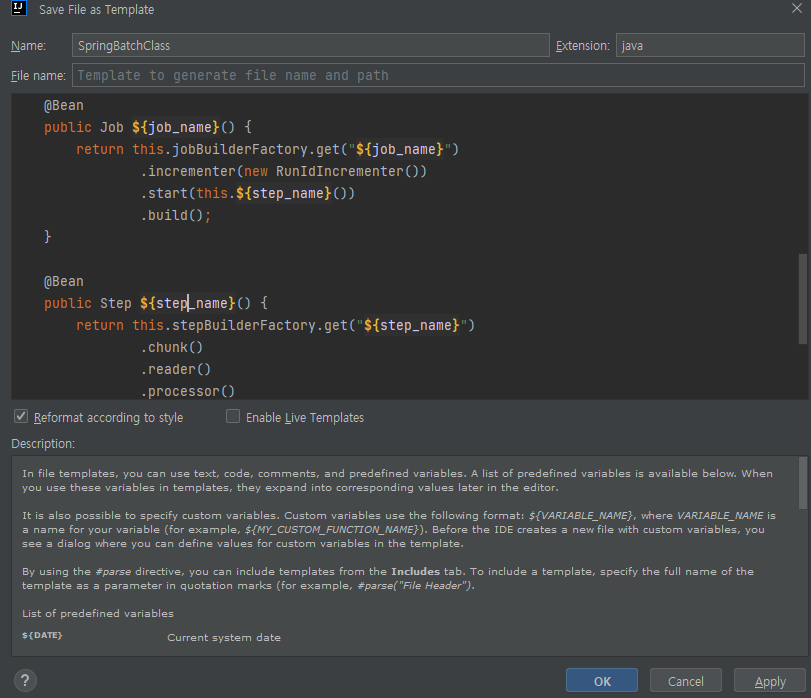811x698 pixels.
Task: Click the bold Includes word in description
Action: (415, 571)
